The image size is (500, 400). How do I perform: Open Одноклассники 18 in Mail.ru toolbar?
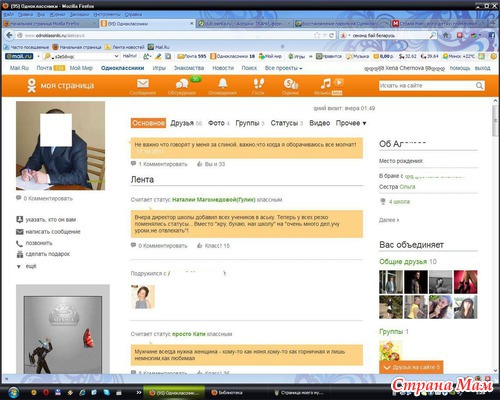coord(233,56)
